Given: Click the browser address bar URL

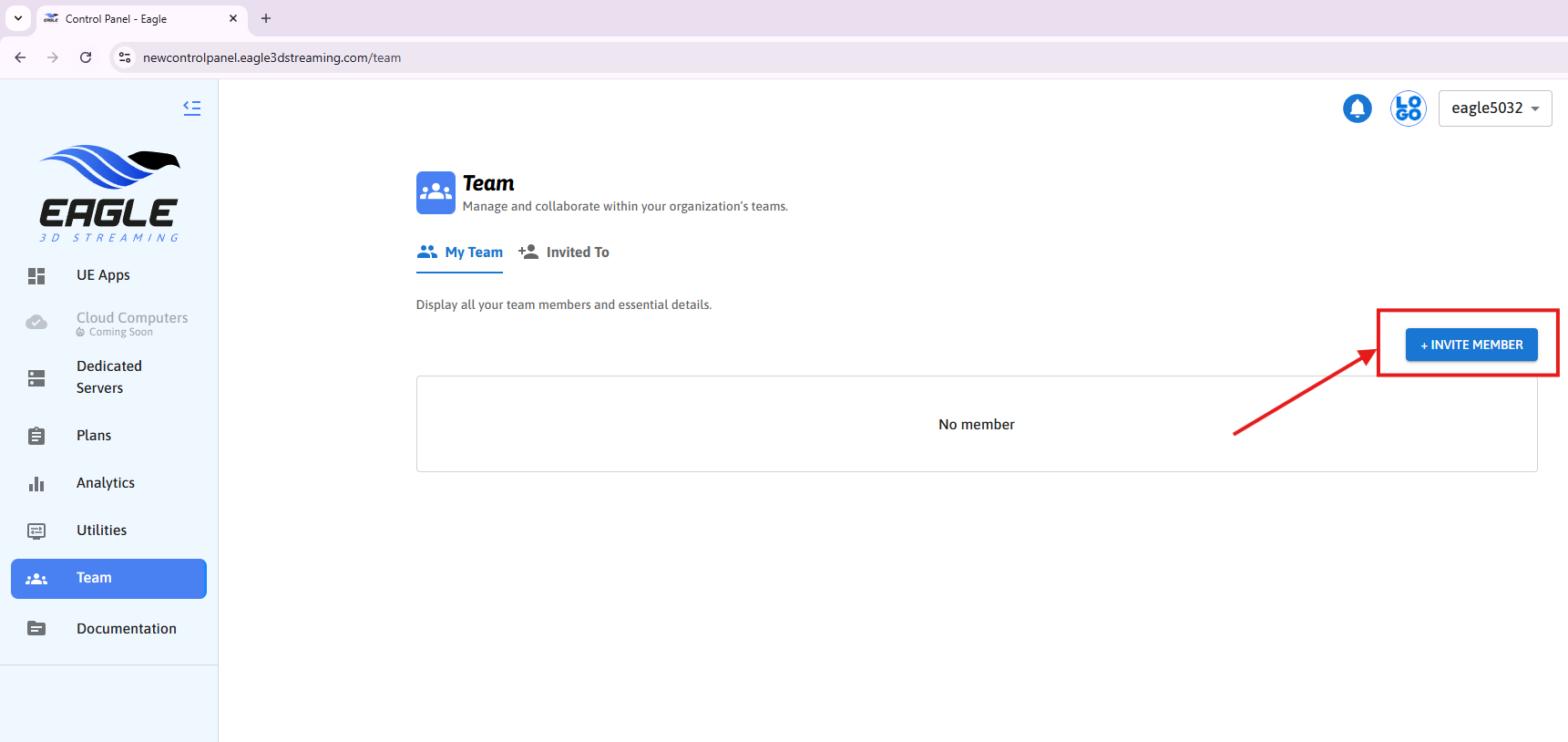Looking at the screenshot, I should pos(272,57).
